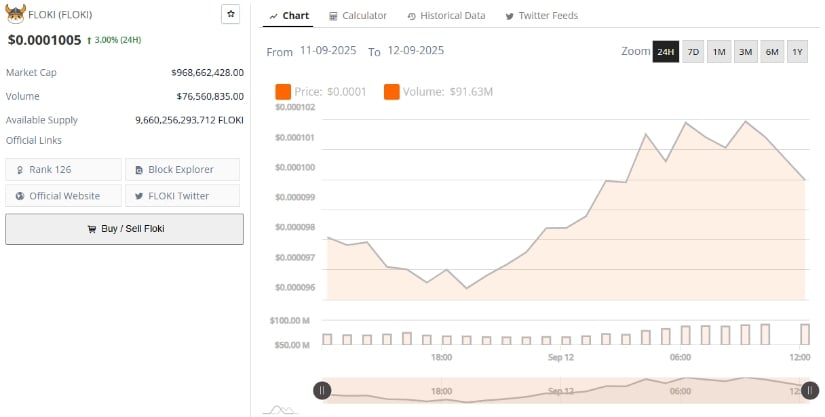Click the document icon on Block Explorer
Viewport: 825px width, 417px height.
[x=139, y=170]
